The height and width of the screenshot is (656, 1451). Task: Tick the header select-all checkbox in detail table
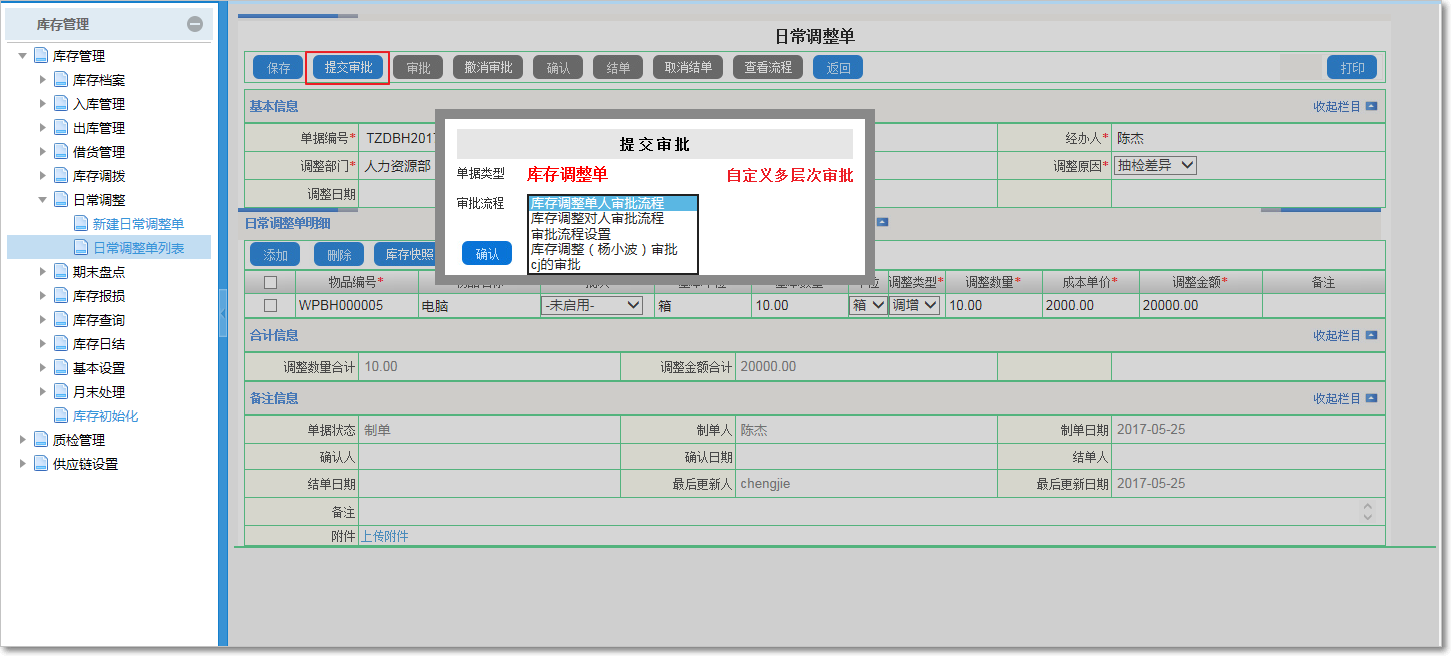click(x=270, y=283)
